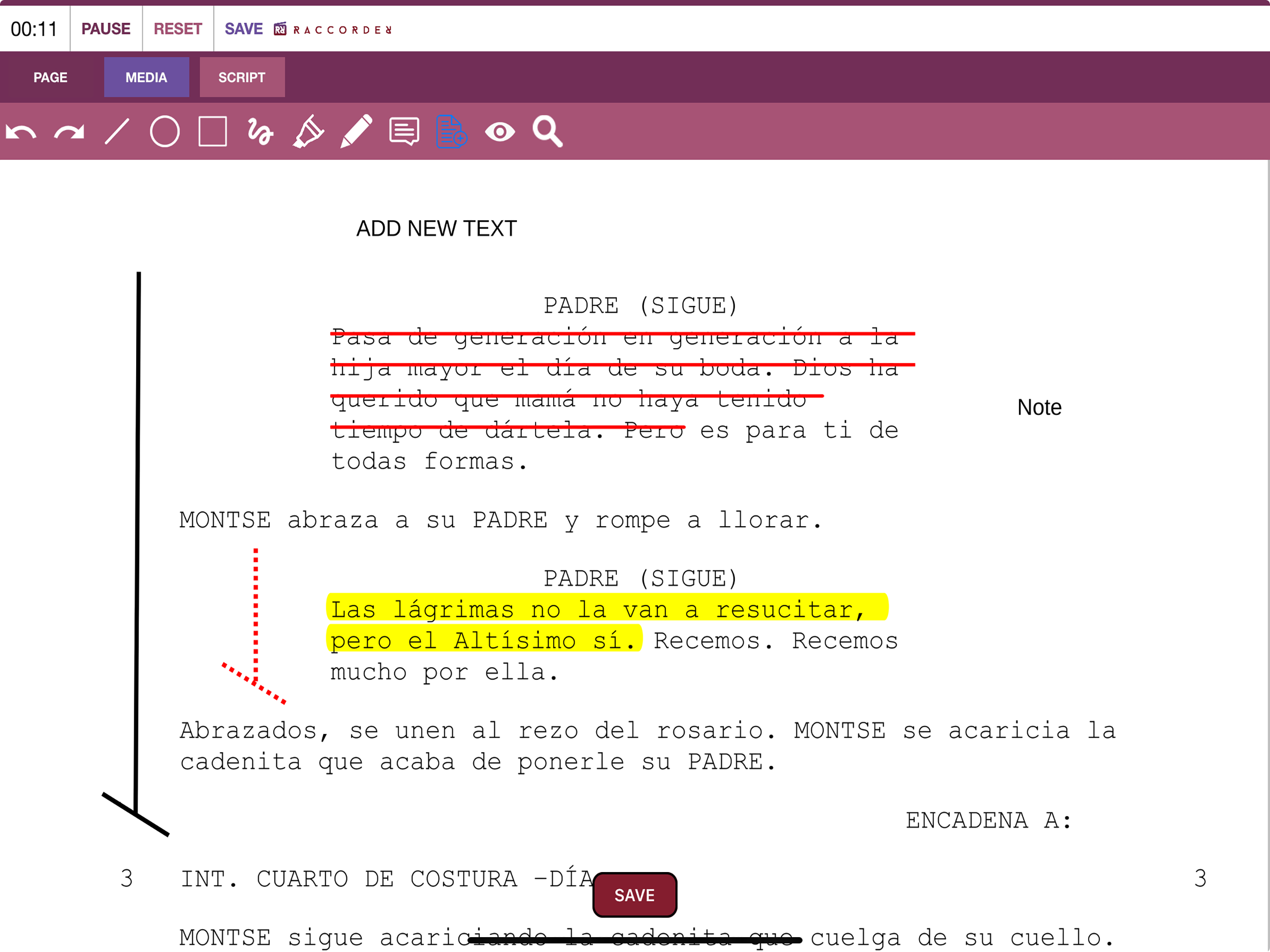
Task: Select the rectangle shape tool
Action: (x=212, y=132)
